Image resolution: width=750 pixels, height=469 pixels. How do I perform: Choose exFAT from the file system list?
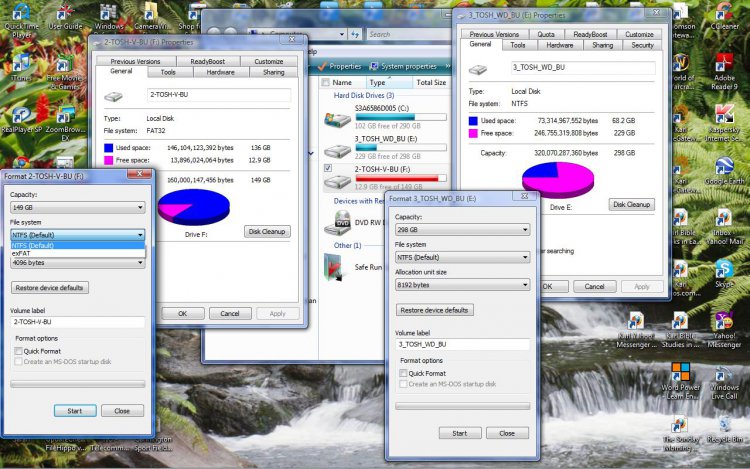[x=22, y=253]
